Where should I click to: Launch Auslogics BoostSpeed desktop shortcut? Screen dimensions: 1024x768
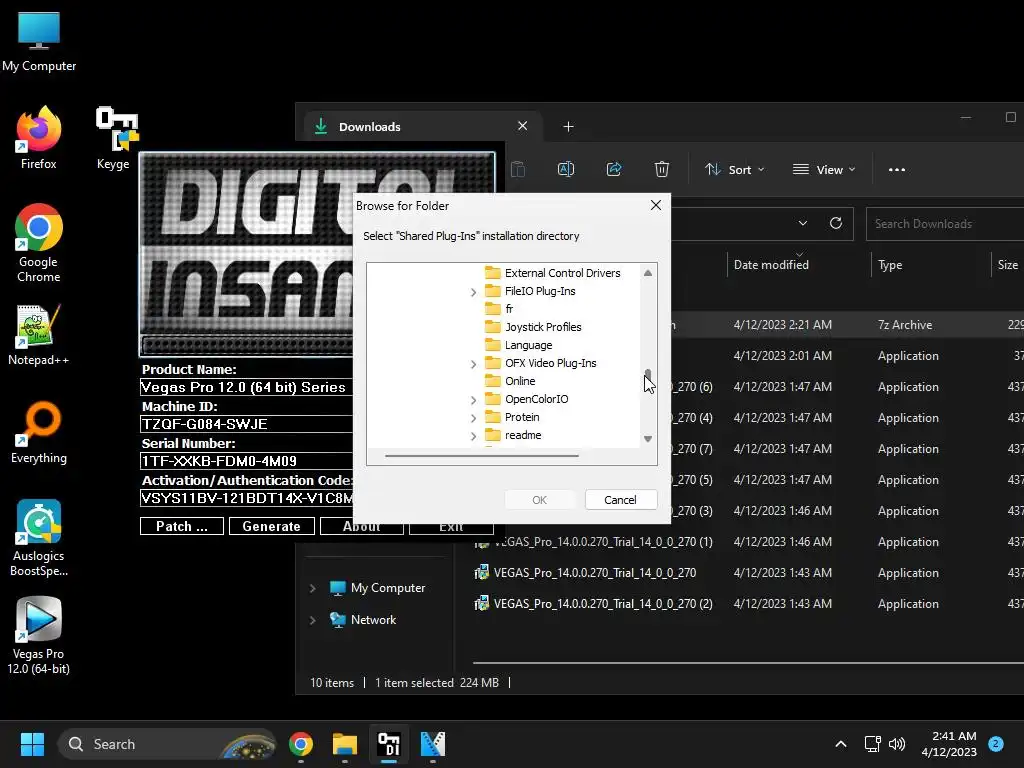click(39, 537)
